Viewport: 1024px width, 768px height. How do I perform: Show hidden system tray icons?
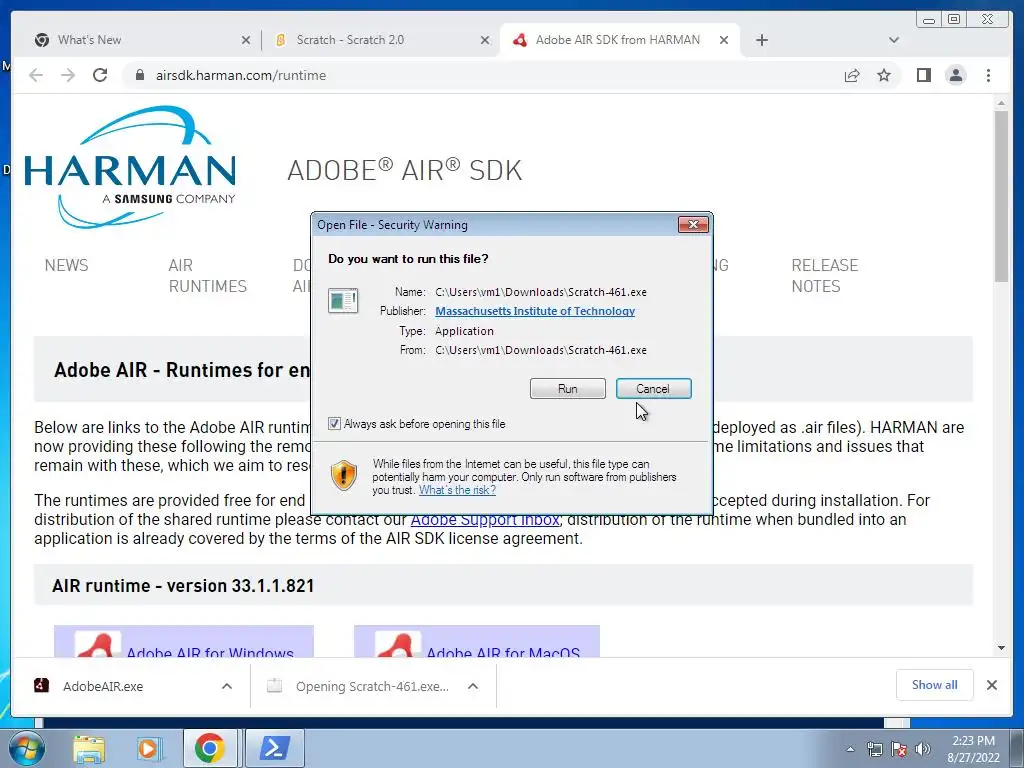pyautogui.click(x=850, y=749)
